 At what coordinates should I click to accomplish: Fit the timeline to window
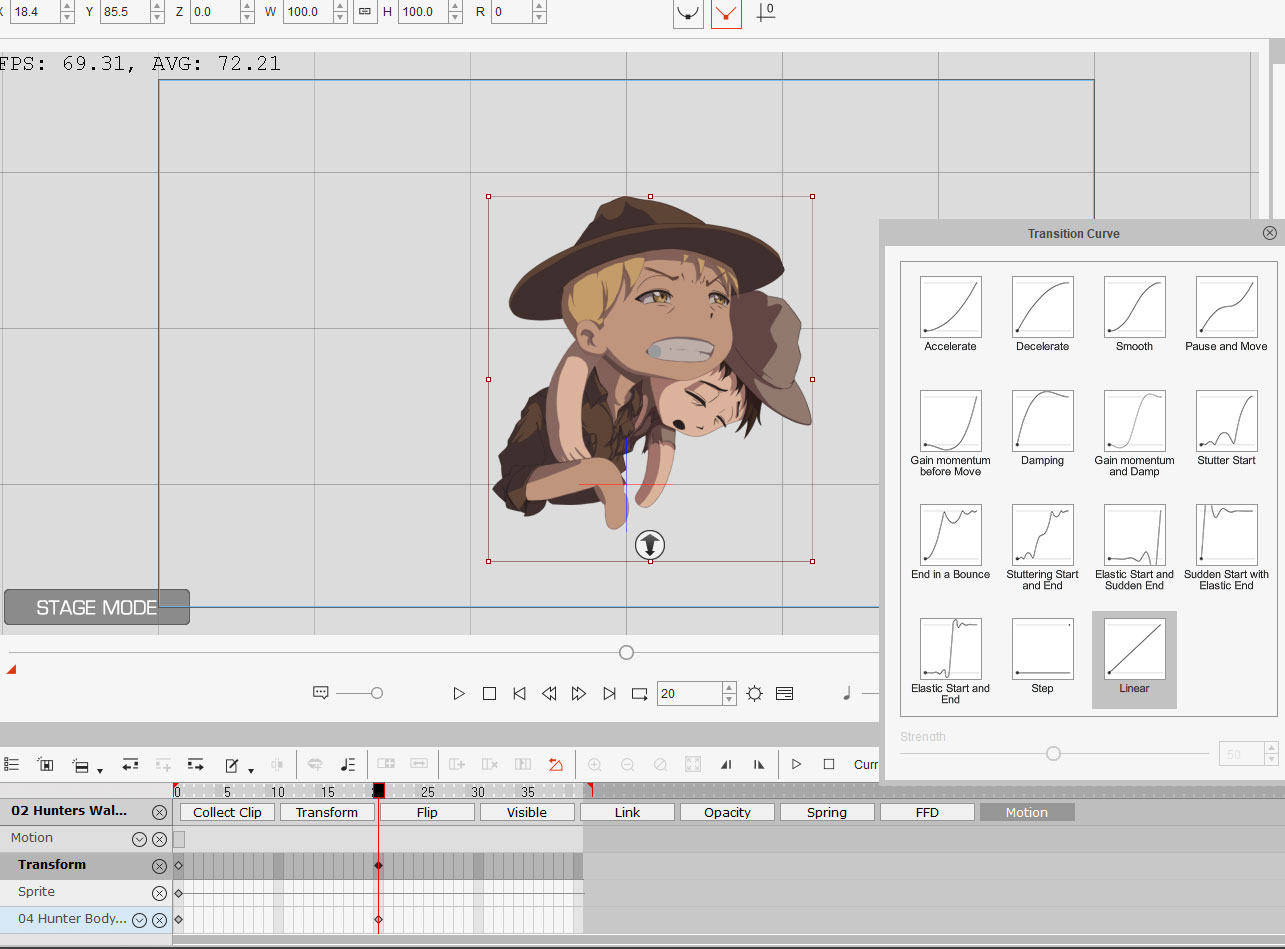coord(693,765)
